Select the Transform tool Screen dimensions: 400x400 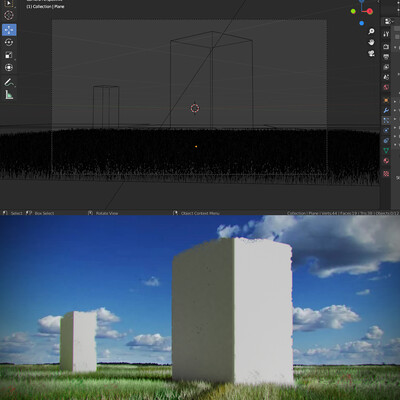click(x=9, y=68)
